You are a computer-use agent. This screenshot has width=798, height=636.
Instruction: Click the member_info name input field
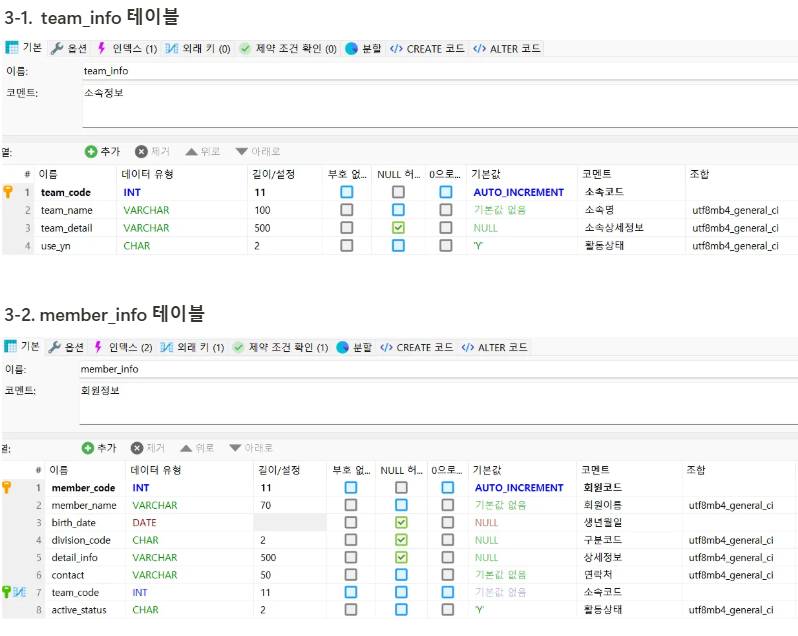click(x=438, y=369)
